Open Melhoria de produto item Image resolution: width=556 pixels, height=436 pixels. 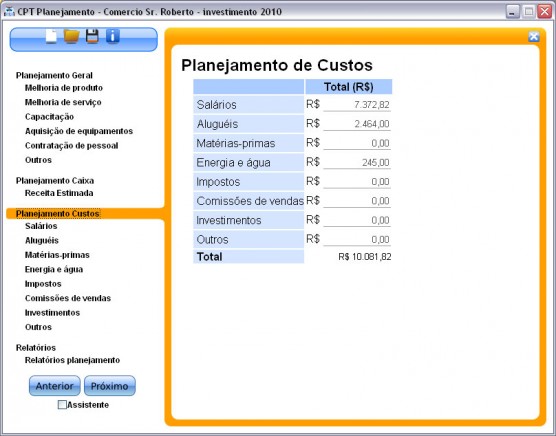pos(64,88)
